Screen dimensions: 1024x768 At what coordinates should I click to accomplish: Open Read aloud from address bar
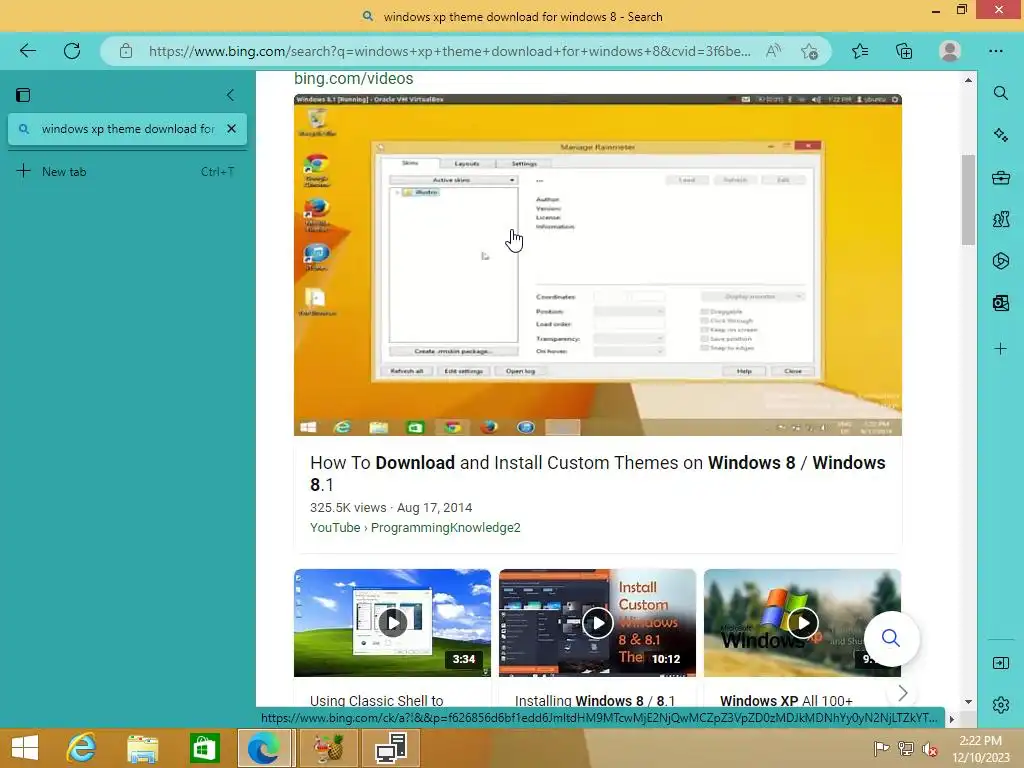coord(773,51)
